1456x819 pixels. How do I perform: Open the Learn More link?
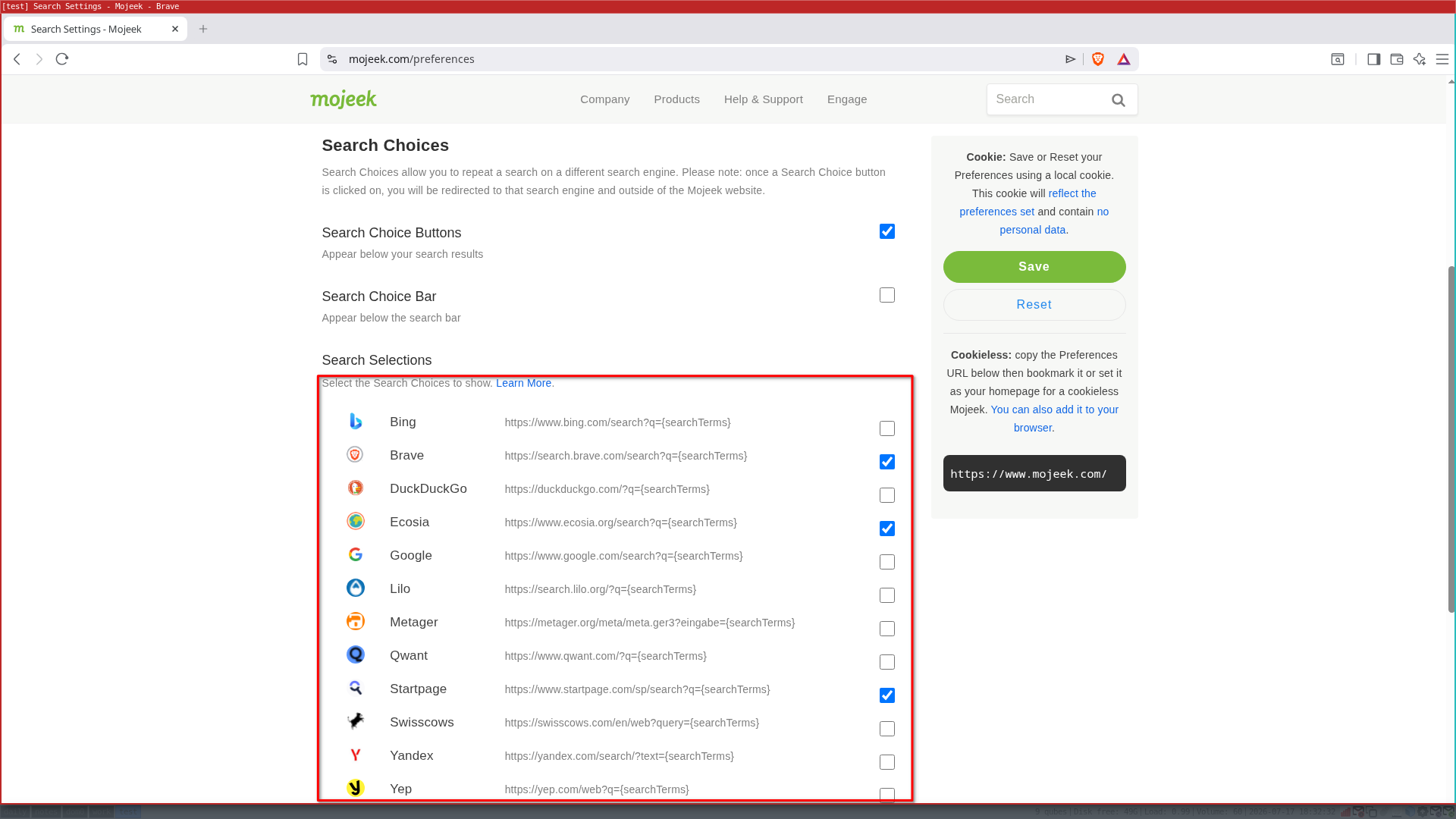(523, 383)
